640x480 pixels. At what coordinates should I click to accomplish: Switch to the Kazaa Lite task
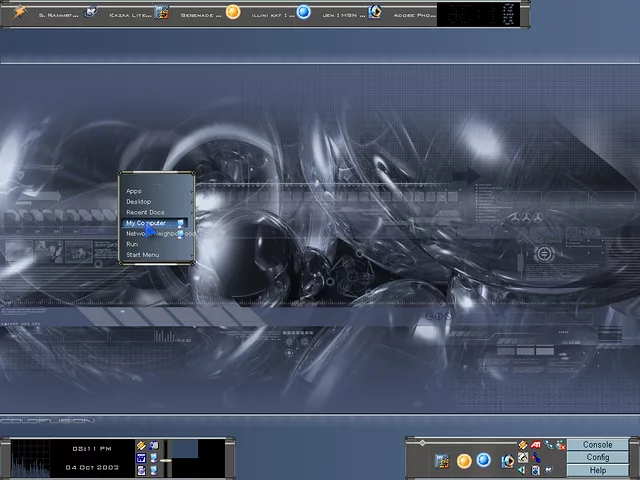tap(130, 16)
